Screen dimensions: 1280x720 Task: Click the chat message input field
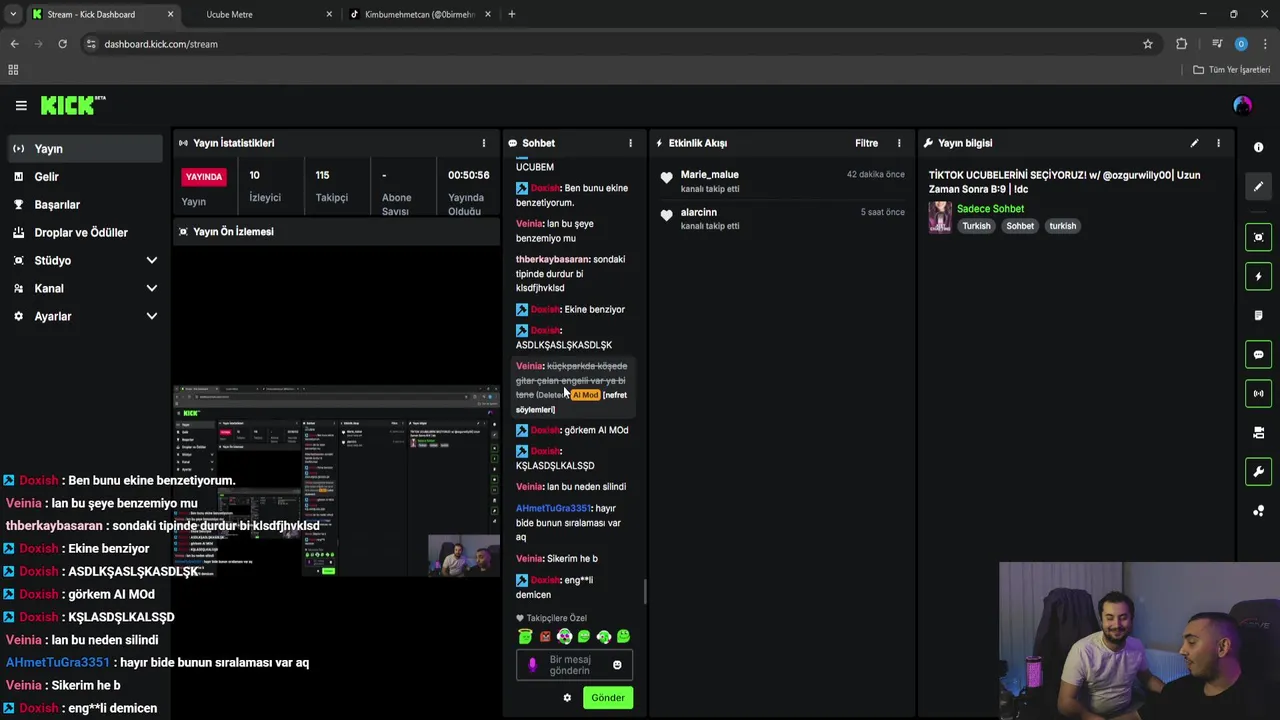click(x=574, y=665)
